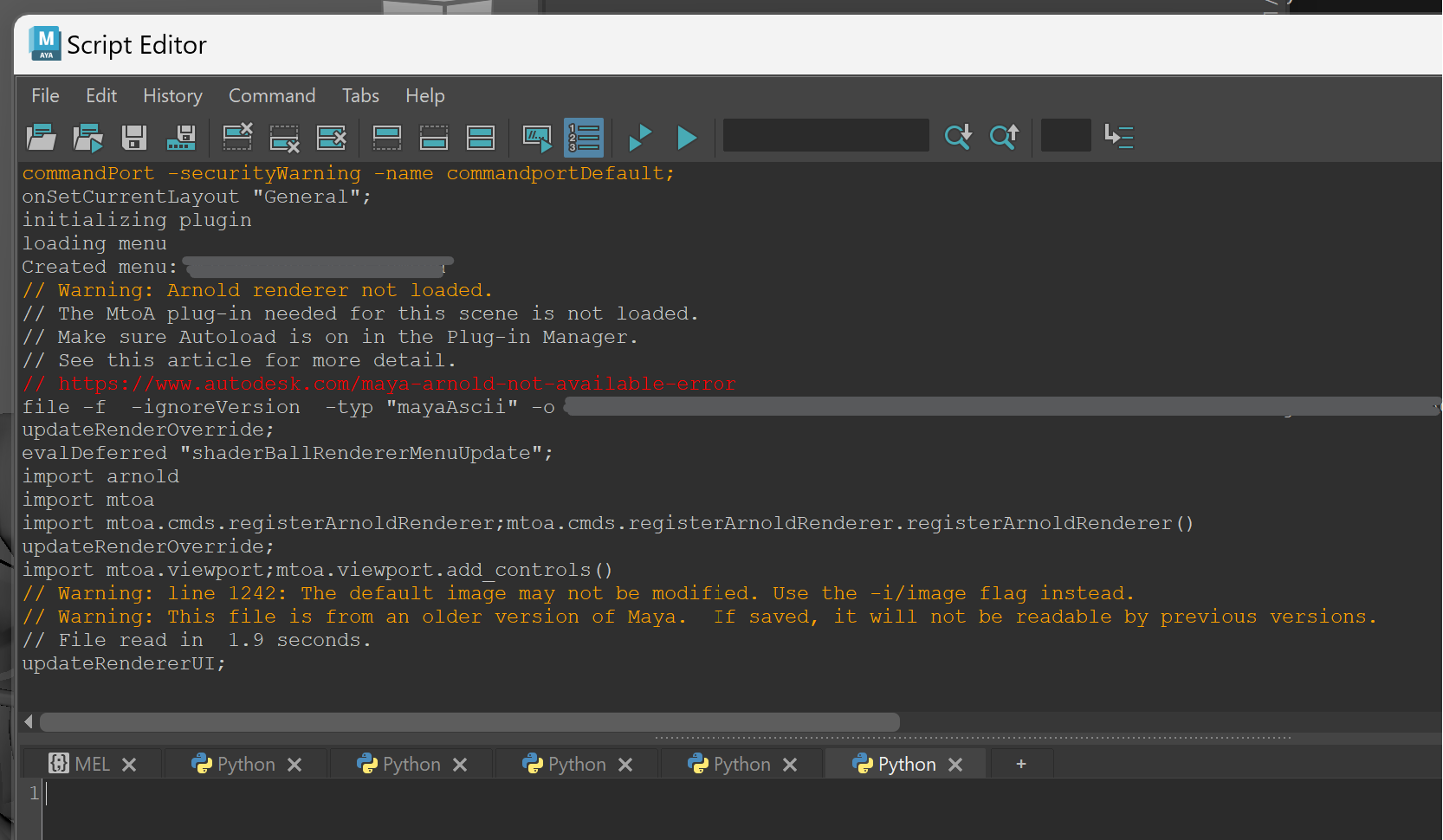Image resolution: width=1443 pixels, height=840 pixels.
Task: Click the 'import mtoa' history line
Action: pyautogui.click(x=88, y=500)
